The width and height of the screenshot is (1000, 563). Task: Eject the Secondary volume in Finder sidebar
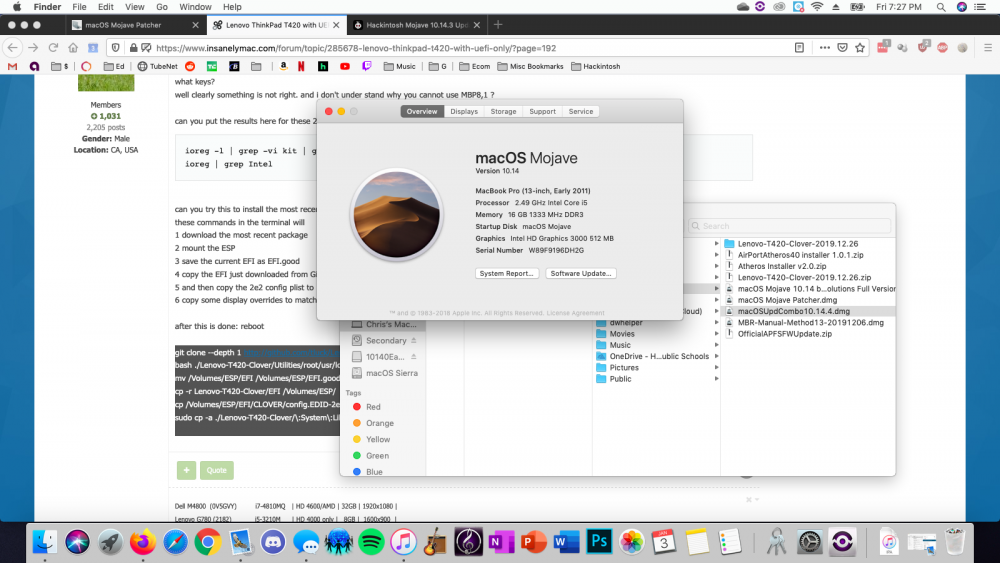[413, 340]
